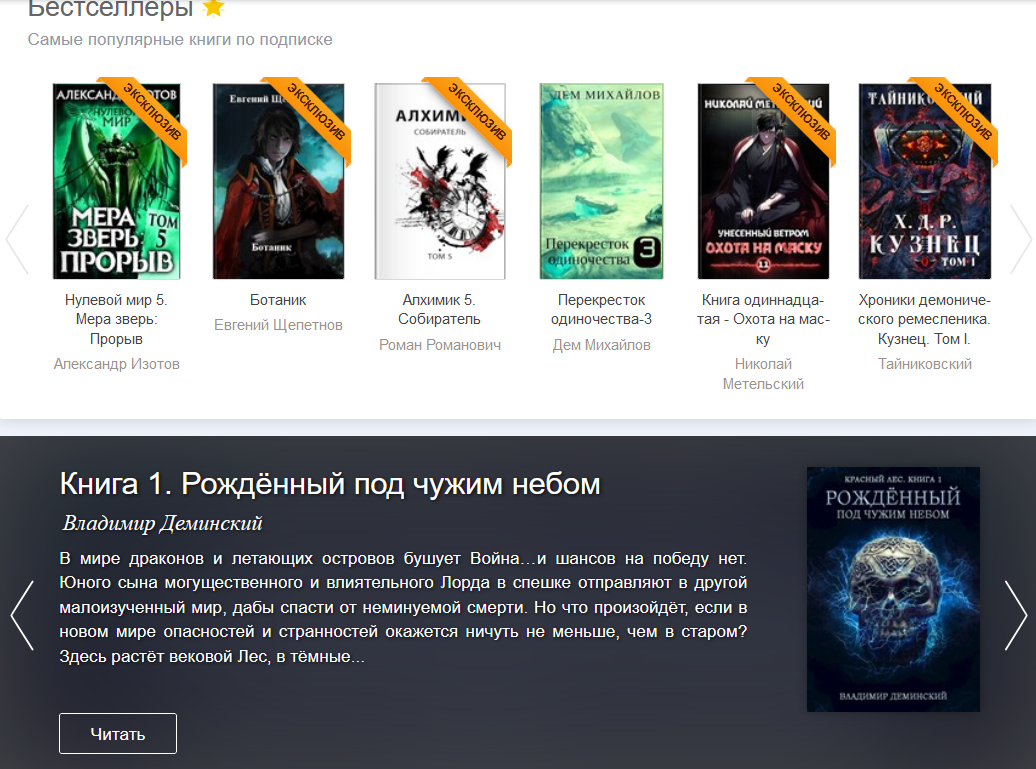Open author link Евгений Щепетнов

[x=278, y=325]
